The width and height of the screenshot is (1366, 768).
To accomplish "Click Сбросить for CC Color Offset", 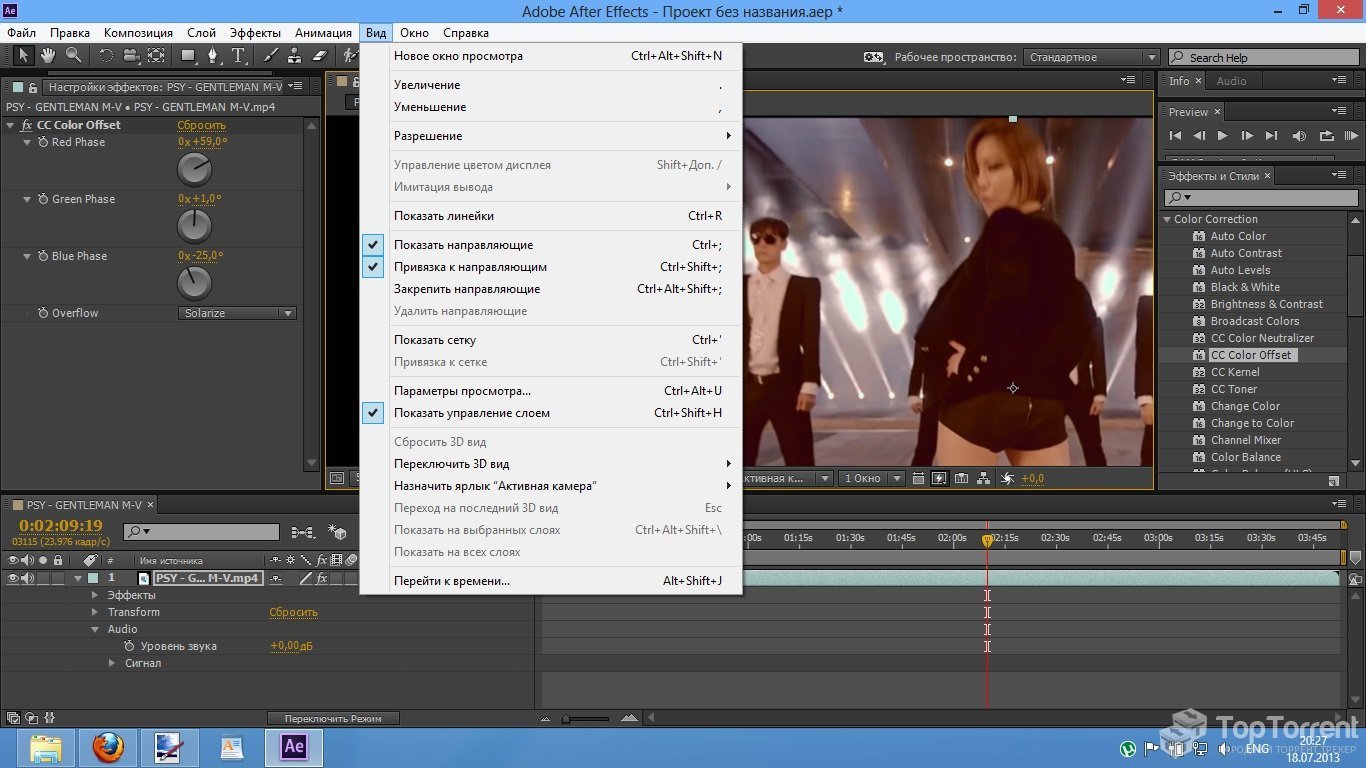I will tap(201, 125).
